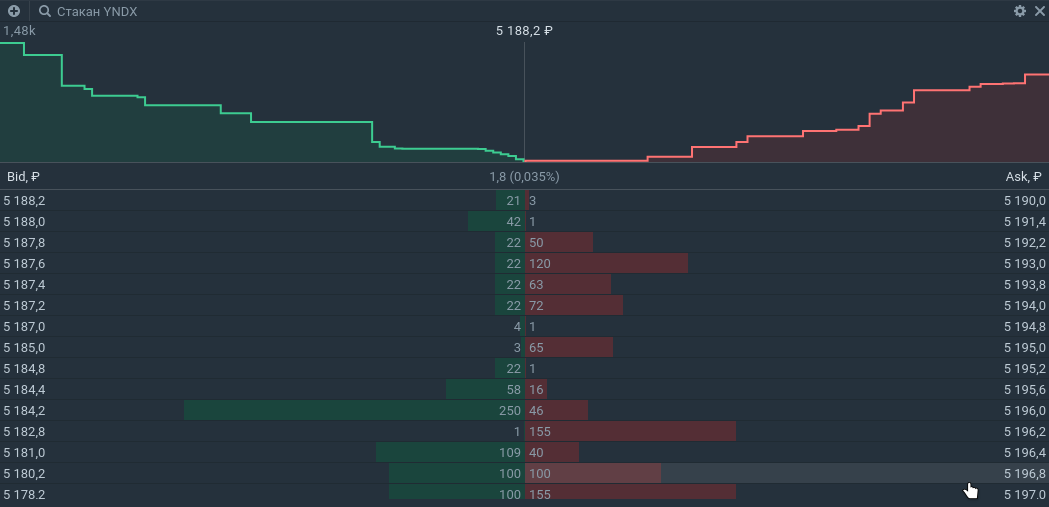Select ask price 5 191,4
Screen dimensions: 1049x507
coord(1024,221)
